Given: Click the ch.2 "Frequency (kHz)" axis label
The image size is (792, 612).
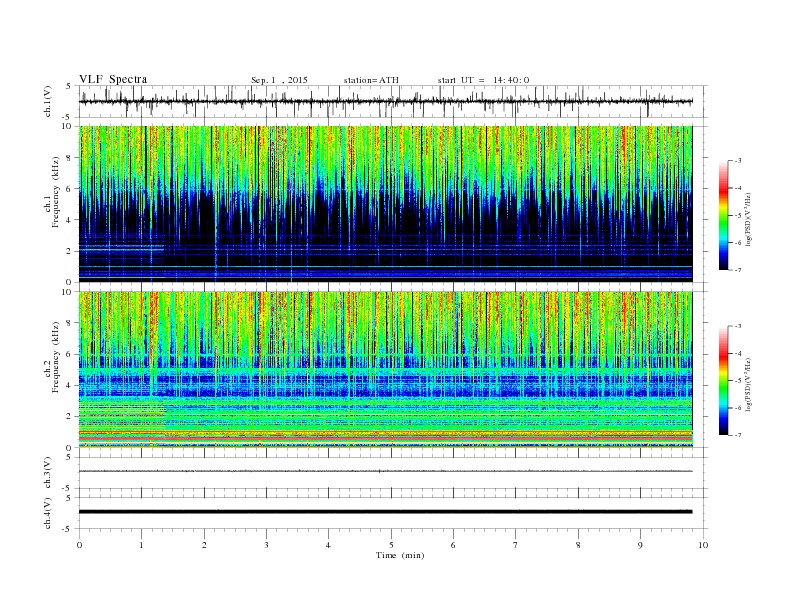Looking at the screenshot, I should (x=56, y=357).
